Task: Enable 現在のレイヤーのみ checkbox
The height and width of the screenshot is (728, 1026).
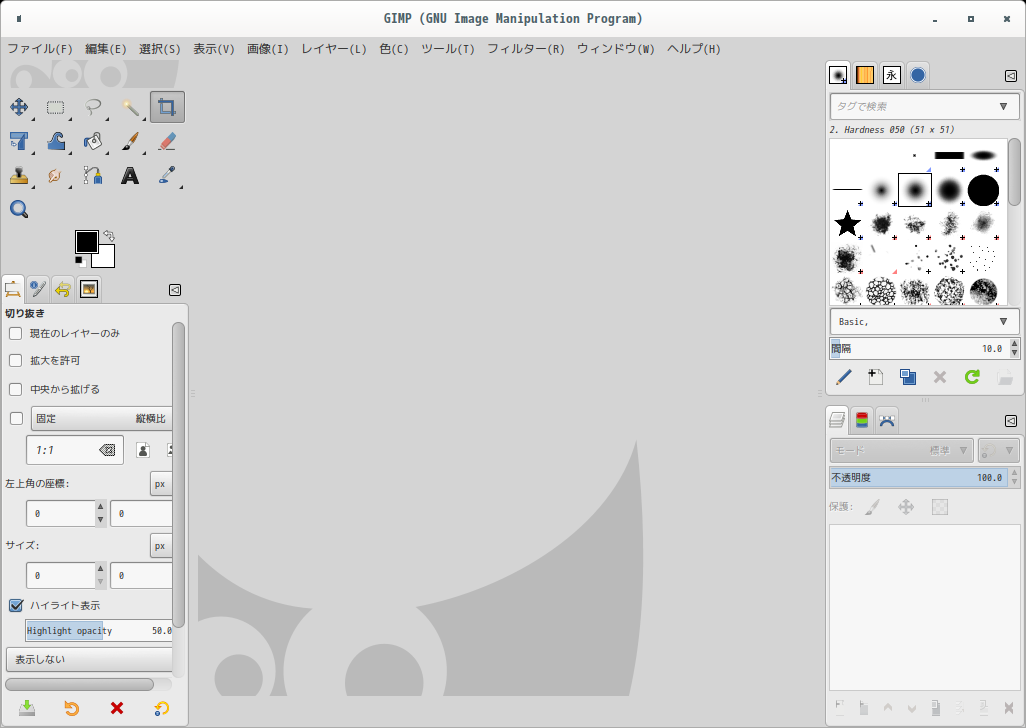Action: point(16,334)
